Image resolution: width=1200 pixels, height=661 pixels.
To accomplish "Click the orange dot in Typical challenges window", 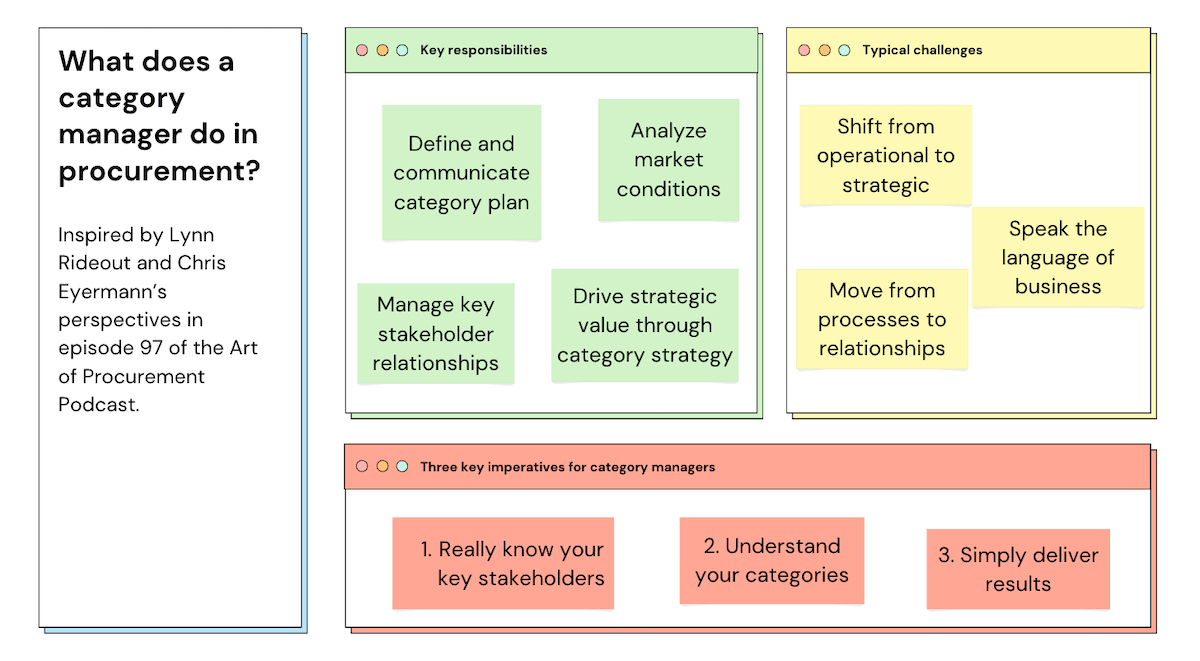I will (x=824, y=50).
